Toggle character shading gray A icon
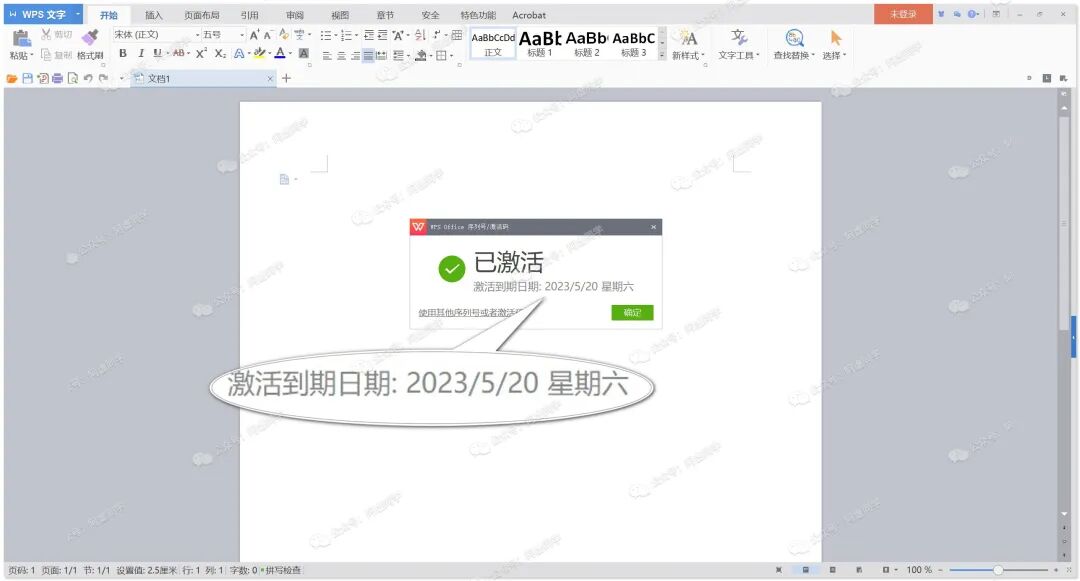The height and width of the screenshot is (581, 1080). pyautogui.click(x=303, y=53)
